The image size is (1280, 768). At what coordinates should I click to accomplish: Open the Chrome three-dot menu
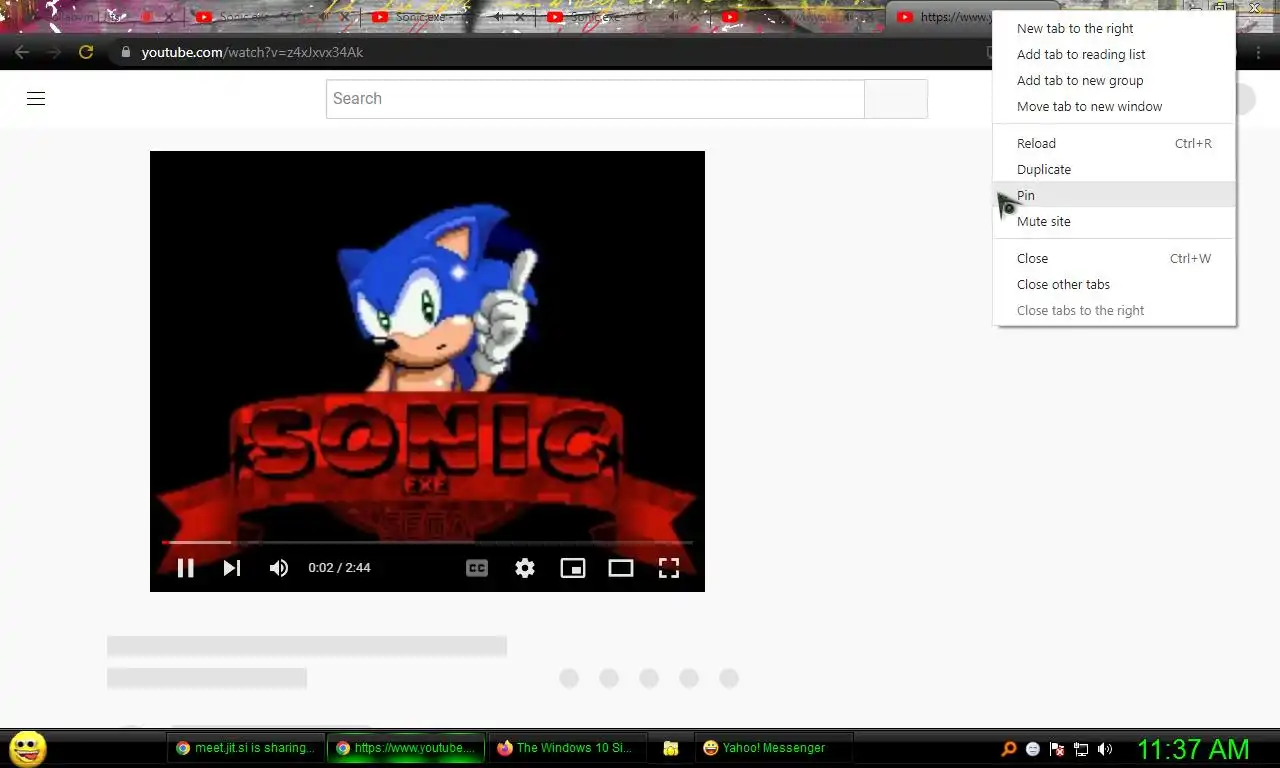(x=1258, y=52)
